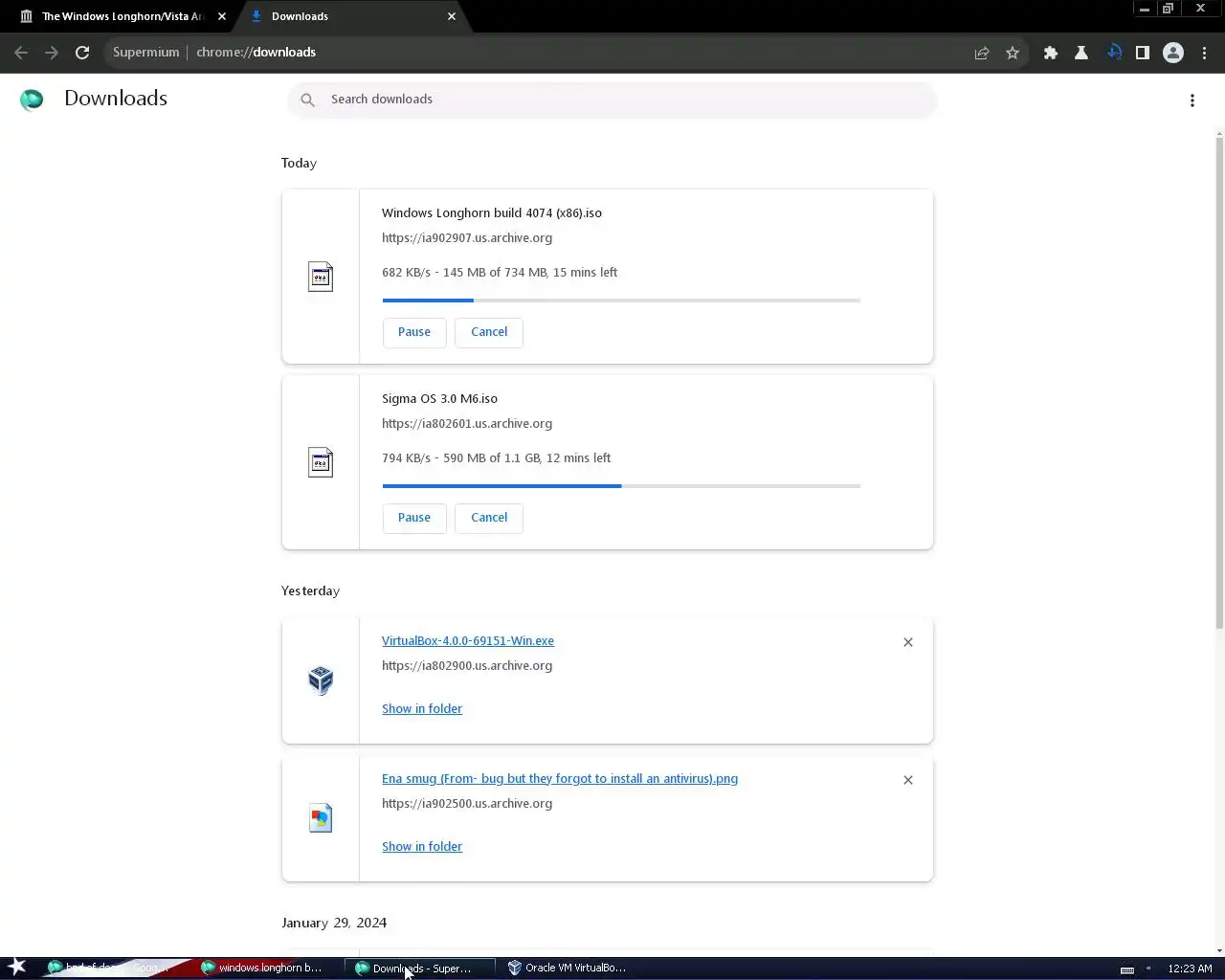Focus the Search downloads field

tap(612, 100)
